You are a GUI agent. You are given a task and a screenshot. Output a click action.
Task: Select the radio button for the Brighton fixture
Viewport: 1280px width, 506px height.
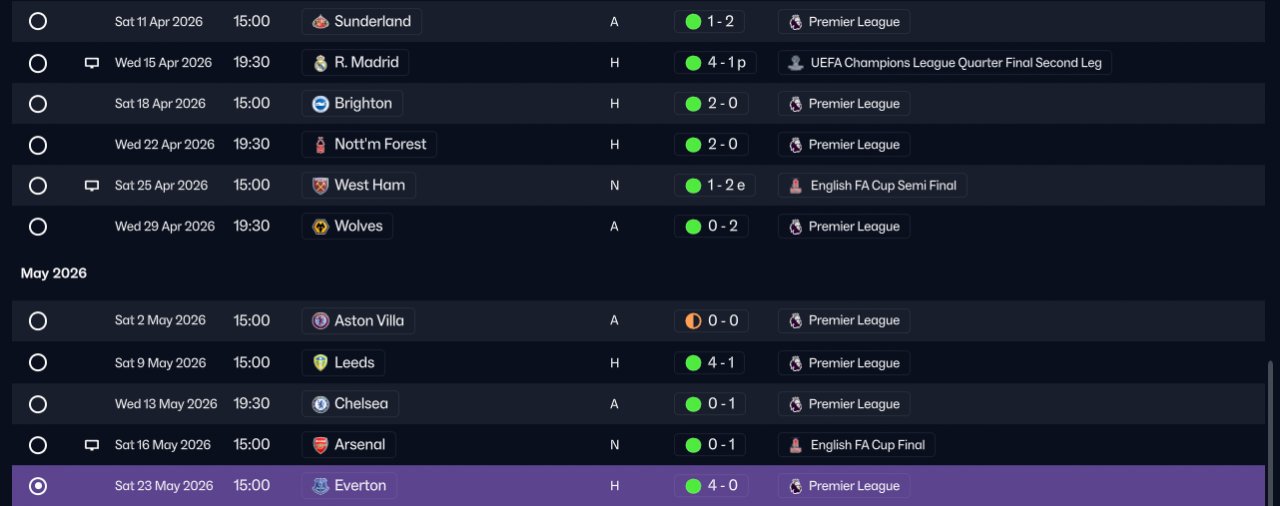click(38, 104)
